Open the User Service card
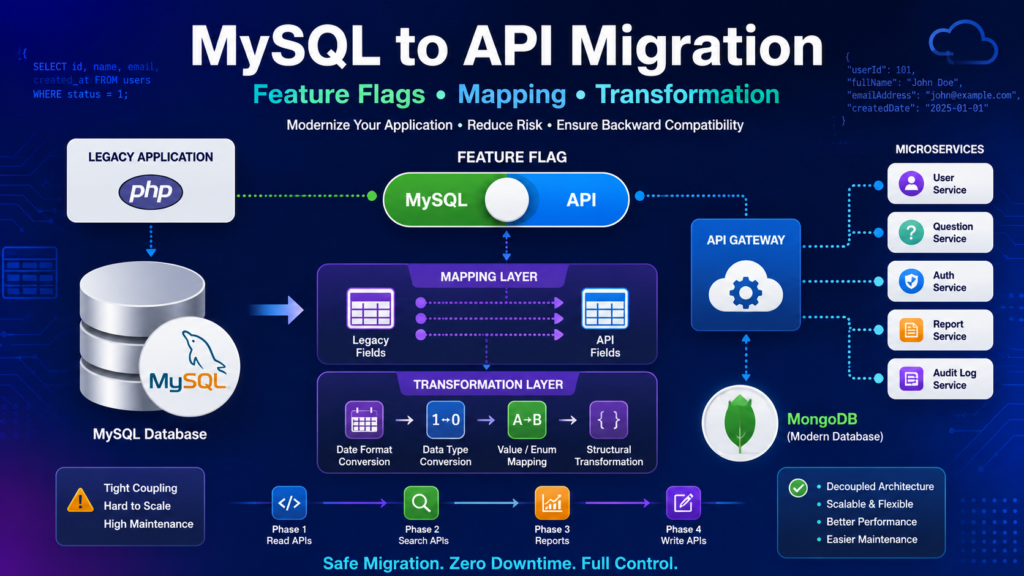 tap(940, 184)
